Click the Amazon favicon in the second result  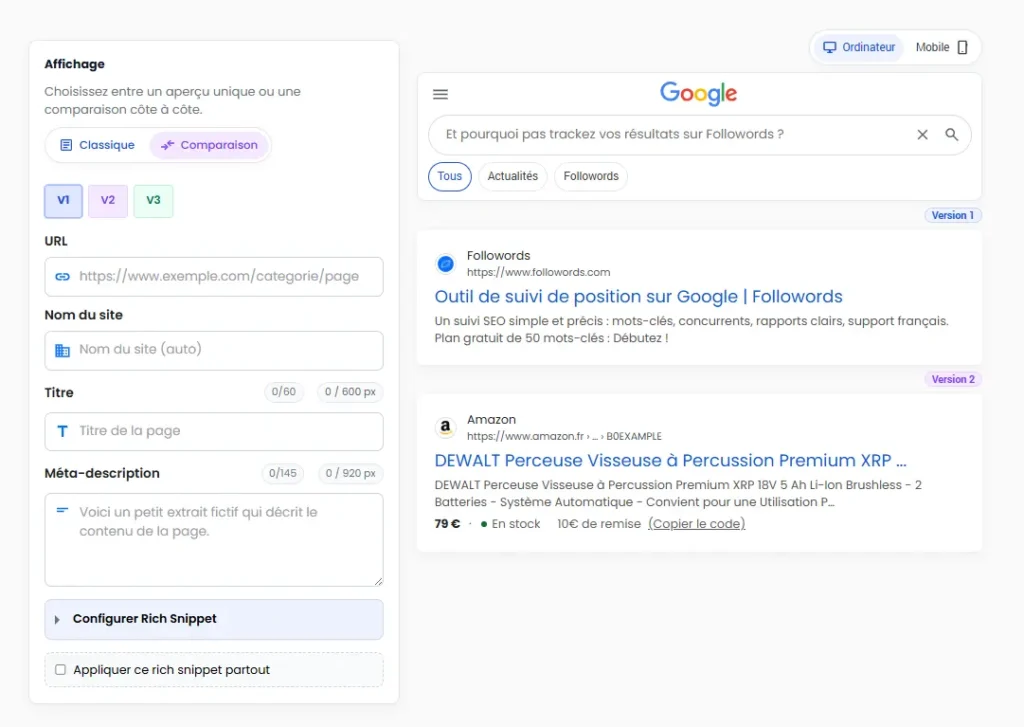(x=445, y=427)
